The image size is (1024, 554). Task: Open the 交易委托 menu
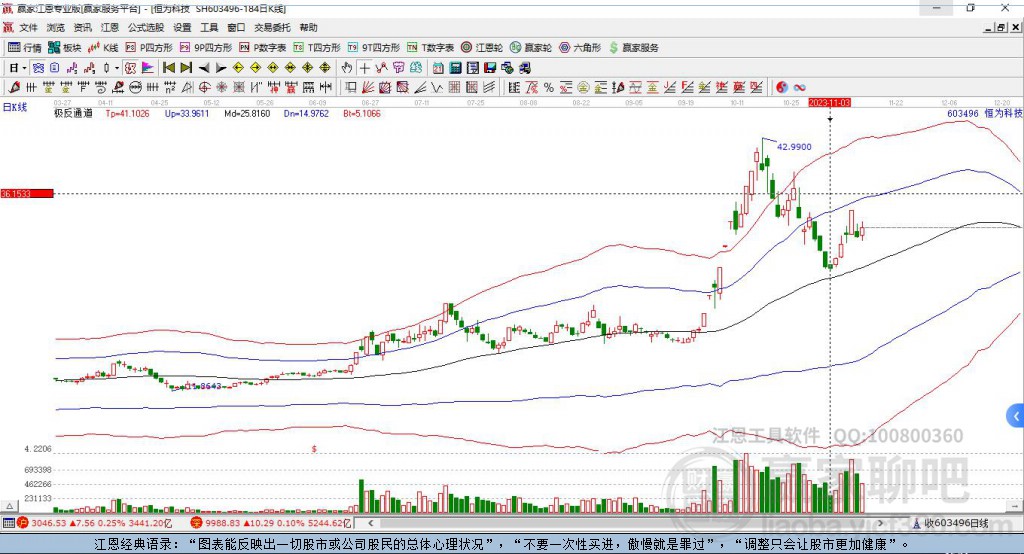[x=272, y=27]
